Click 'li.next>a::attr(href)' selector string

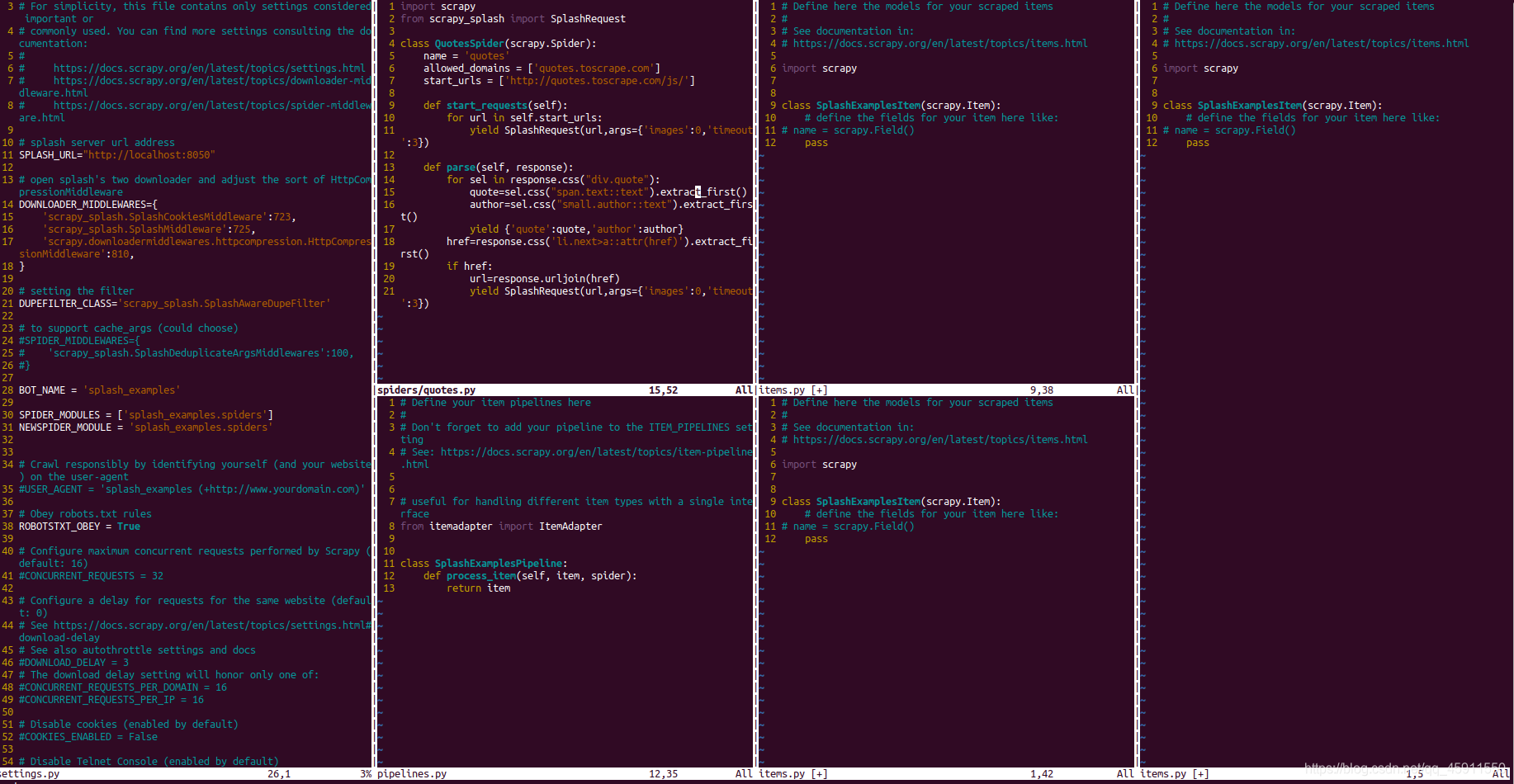[x=617, y=242]
